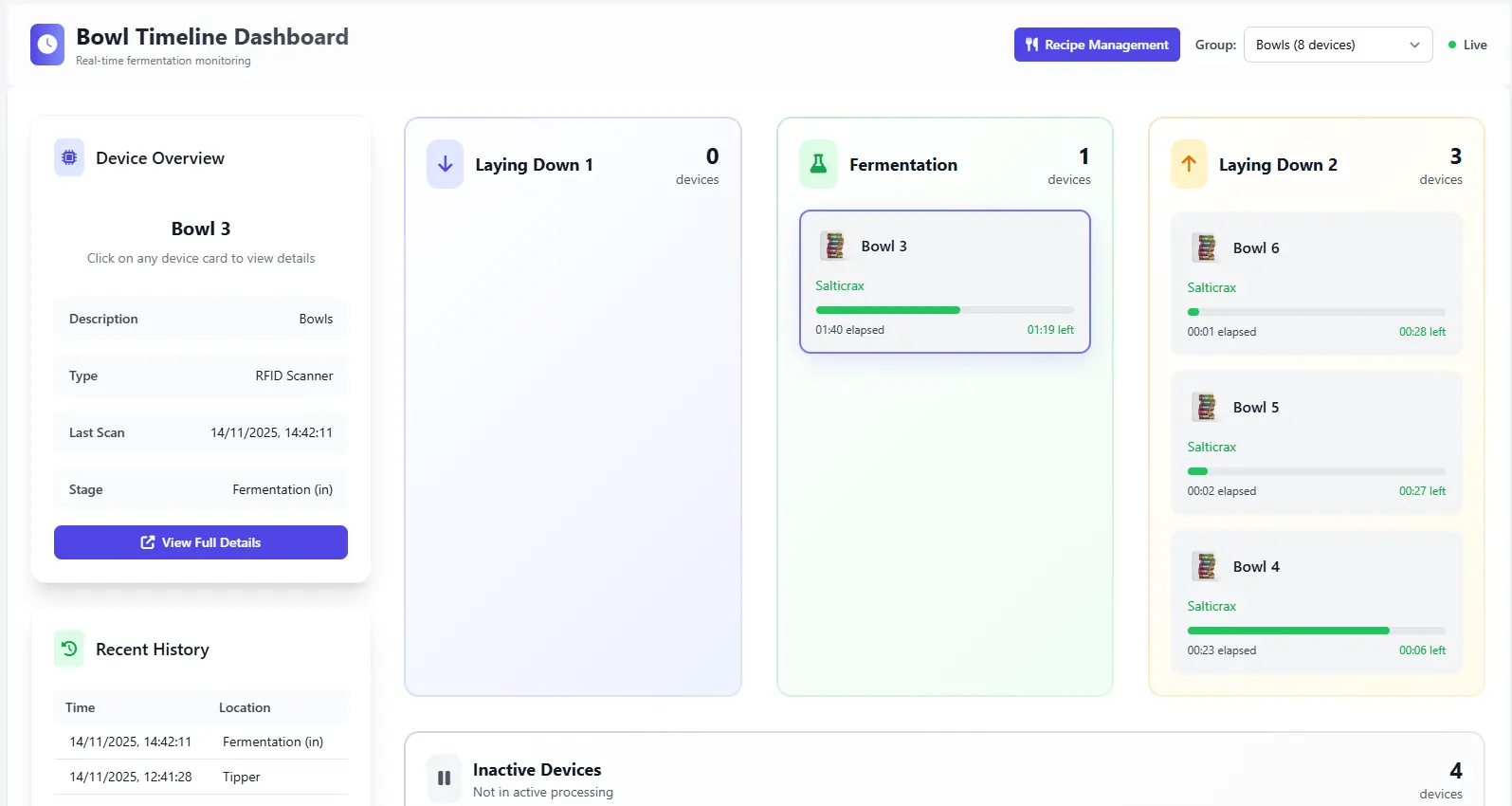Click history row 14/11/2025, 12:41:28
This screenshot has width=1512, height=806.
(201, 777)
